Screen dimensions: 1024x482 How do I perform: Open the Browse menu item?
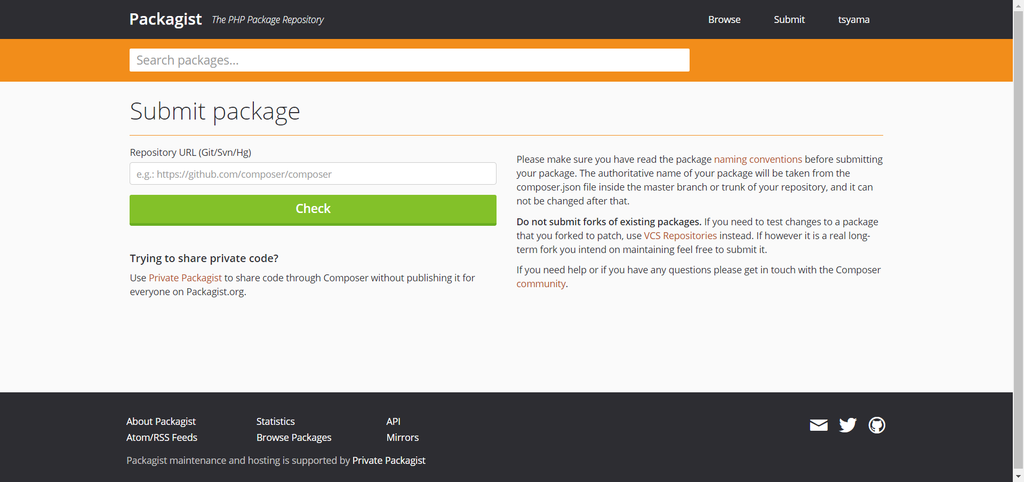(x=724, y=20)
